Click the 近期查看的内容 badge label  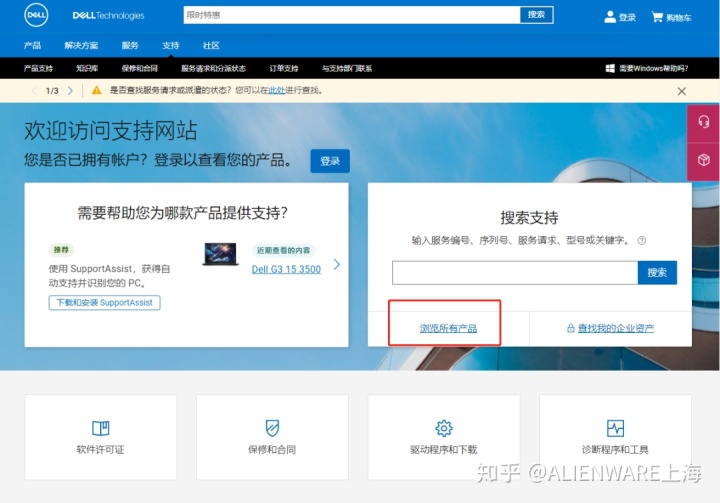[283, 250]
